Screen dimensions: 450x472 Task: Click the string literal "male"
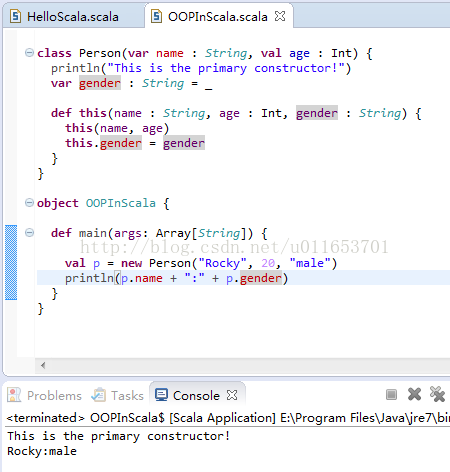point(310,263)
